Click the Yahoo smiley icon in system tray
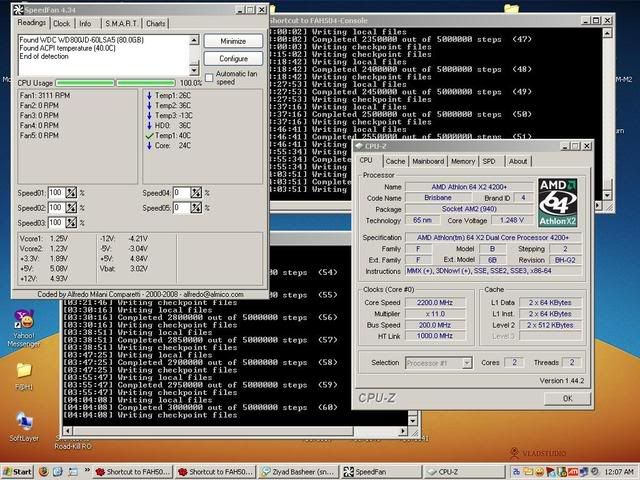 pos(539,472)
